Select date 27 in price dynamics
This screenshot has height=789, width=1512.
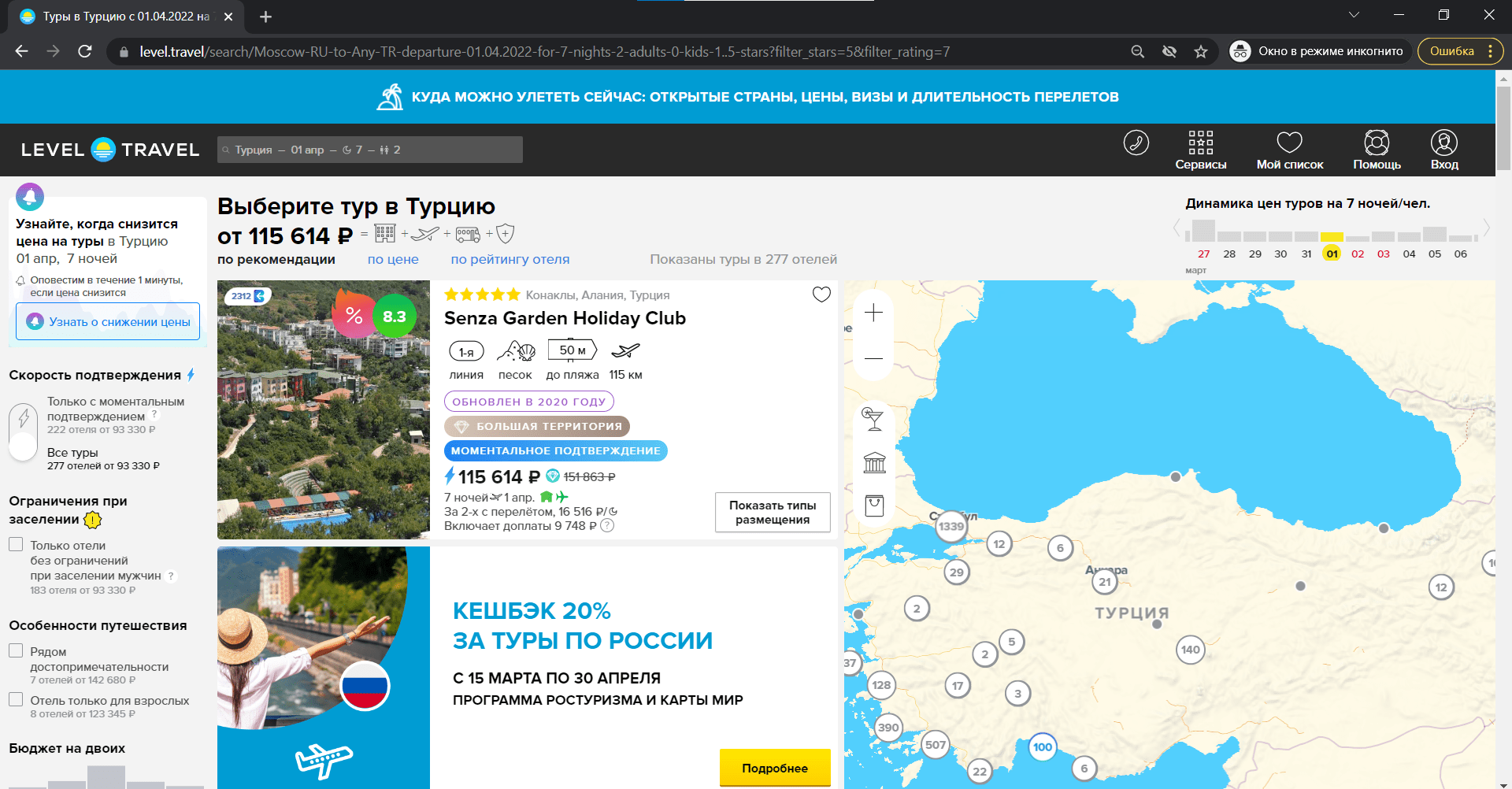coord(1203,254)
